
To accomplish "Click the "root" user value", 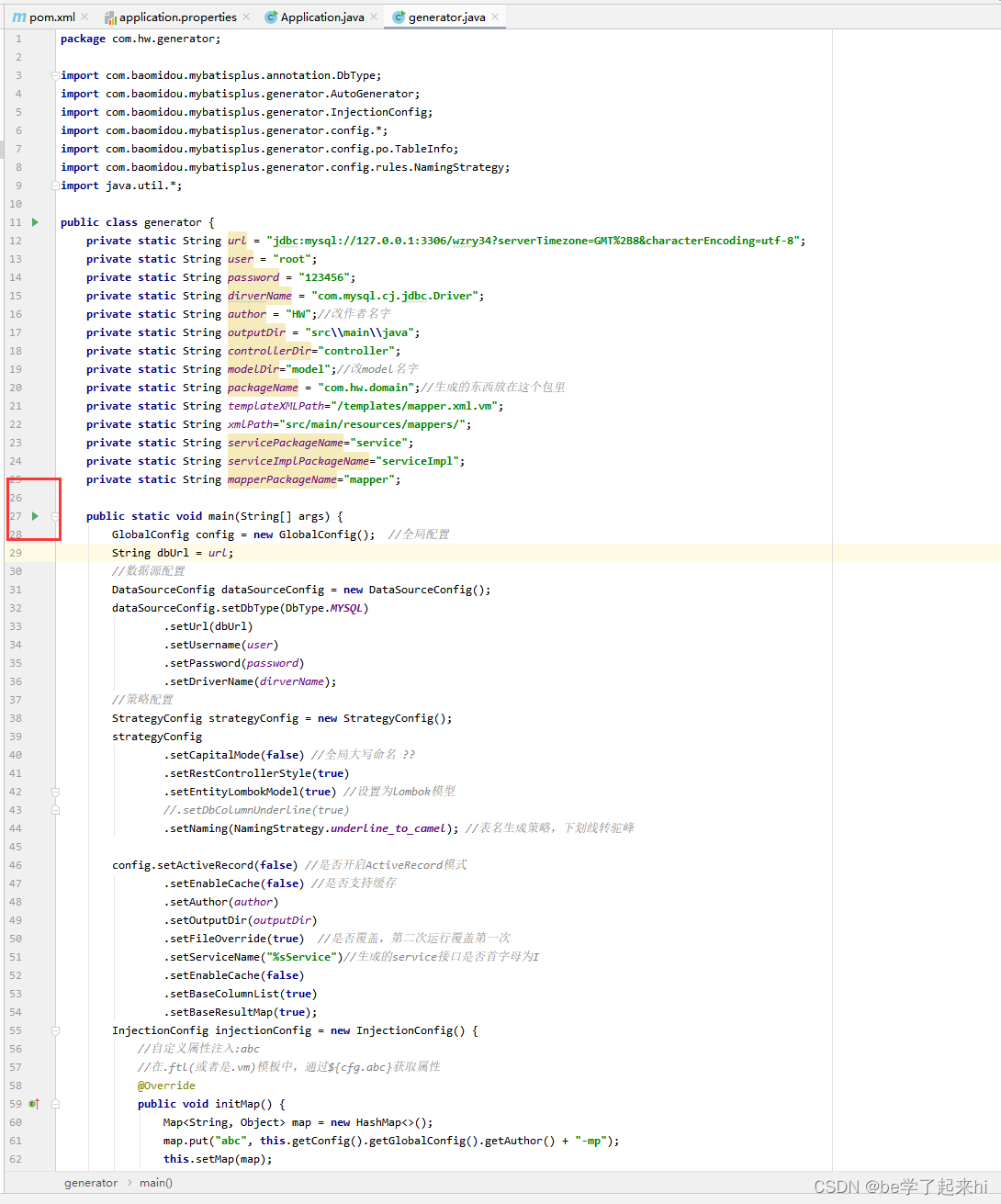I will [x=291, y=259].
